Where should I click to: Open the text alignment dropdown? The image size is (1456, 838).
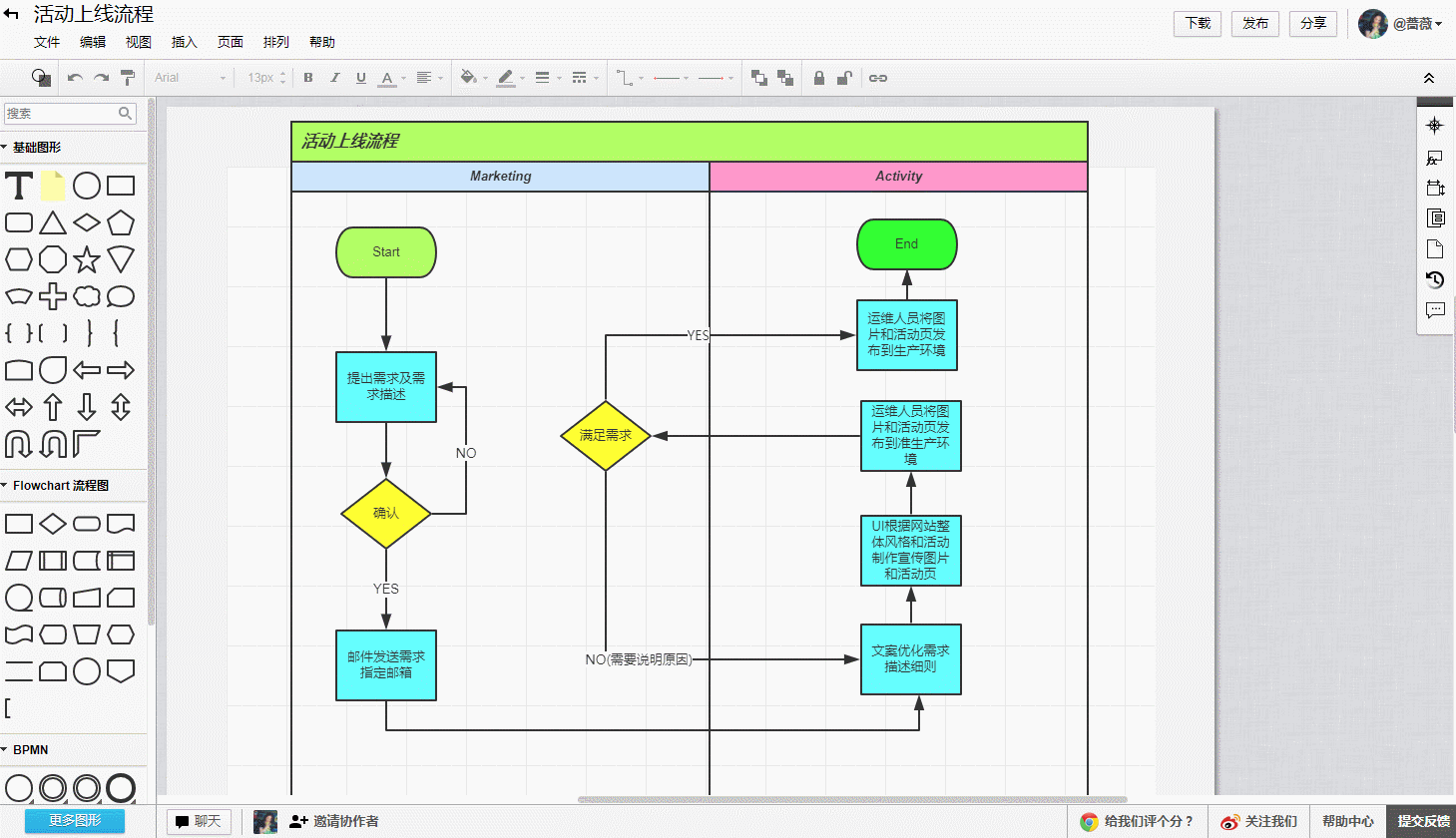(429, 78)
